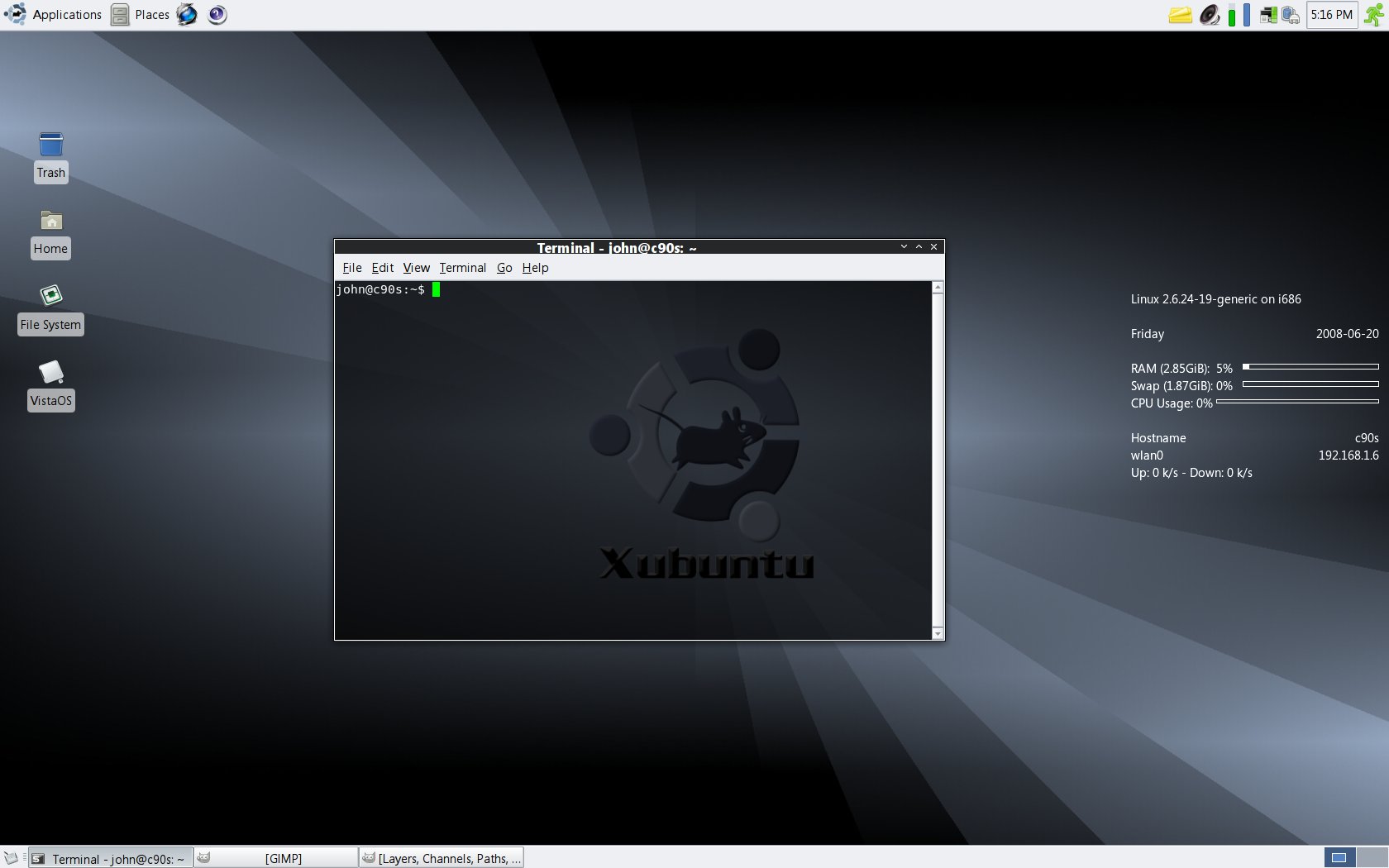
Task: Open the File System desktop icon
Action: tap(51, 309)
